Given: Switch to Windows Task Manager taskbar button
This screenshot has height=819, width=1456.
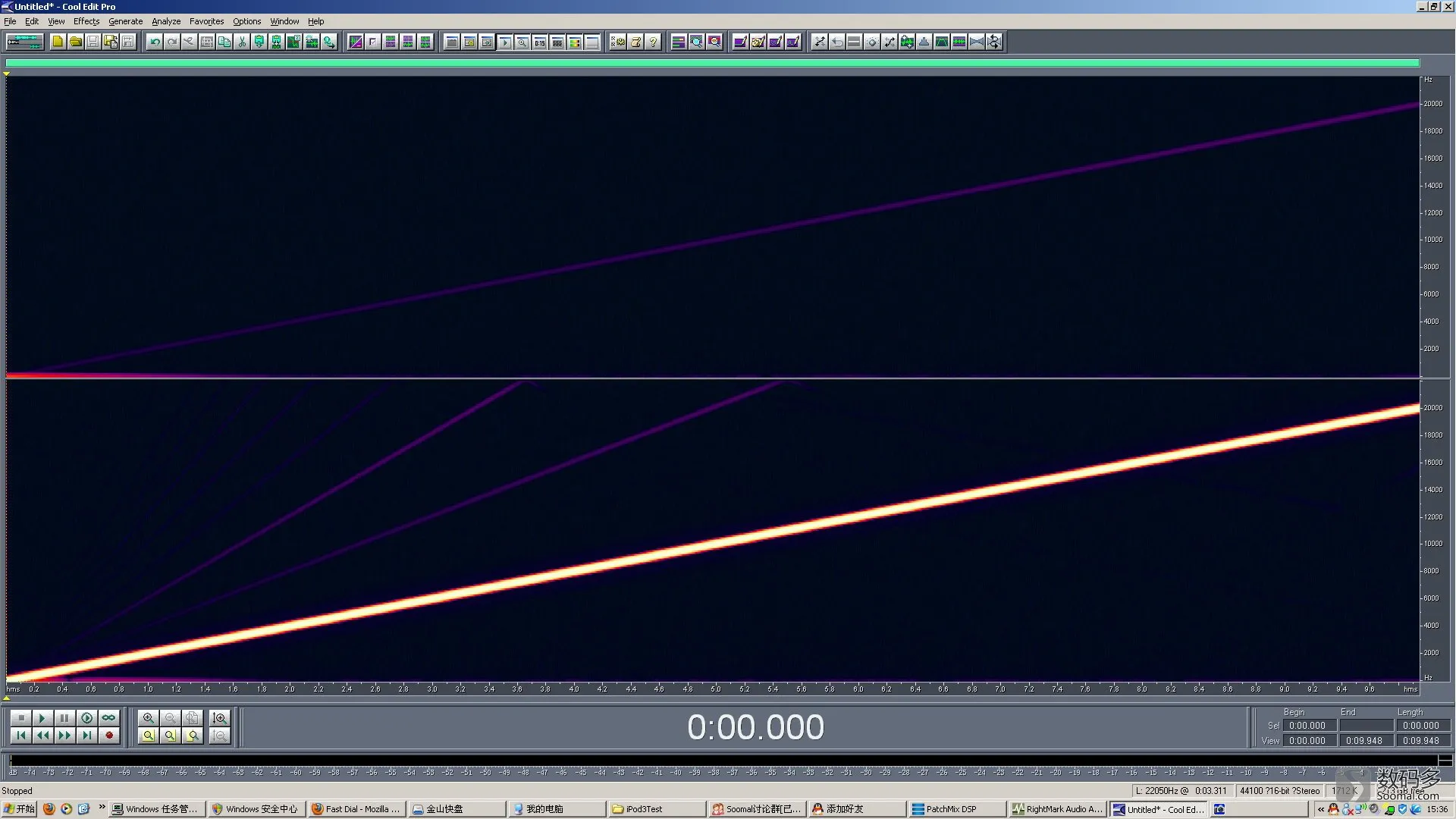Looking at the screenshot, I should (156, 809).
